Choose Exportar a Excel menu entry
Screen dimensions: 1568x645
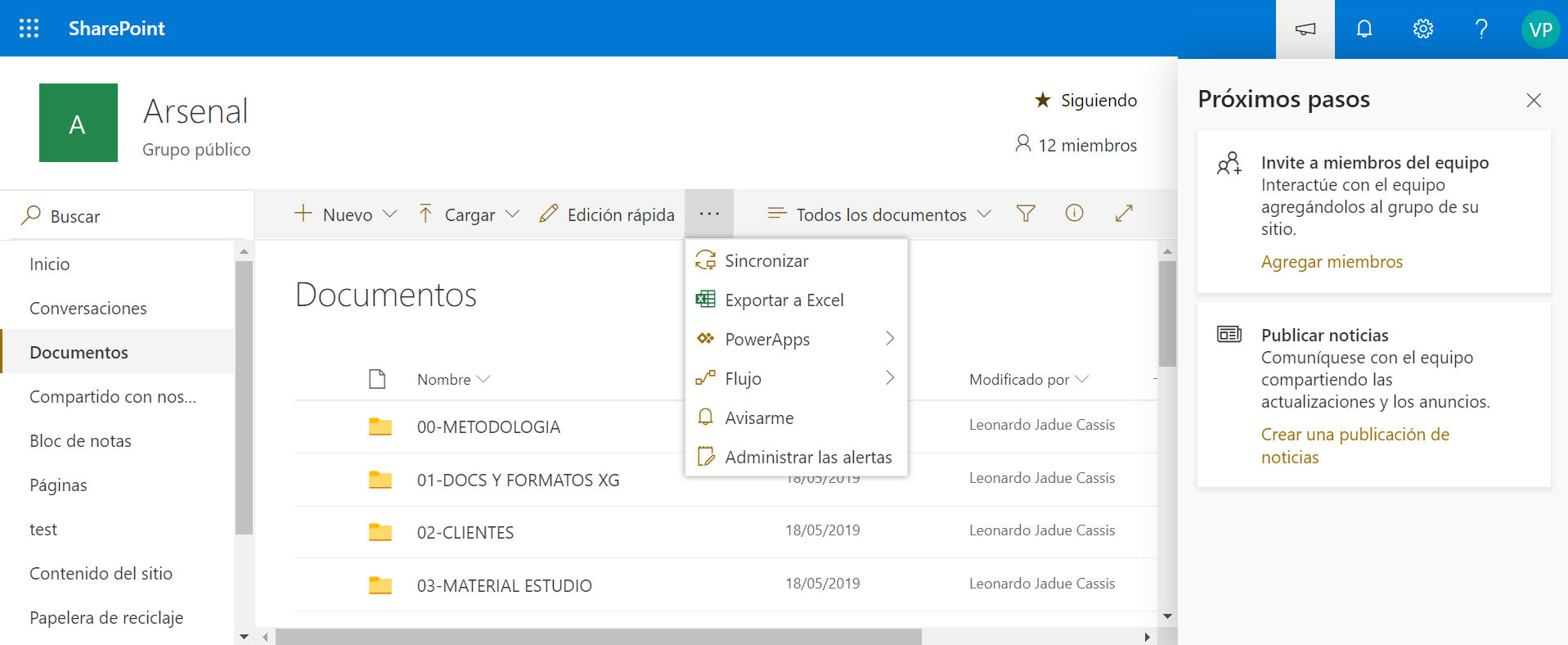797,300
